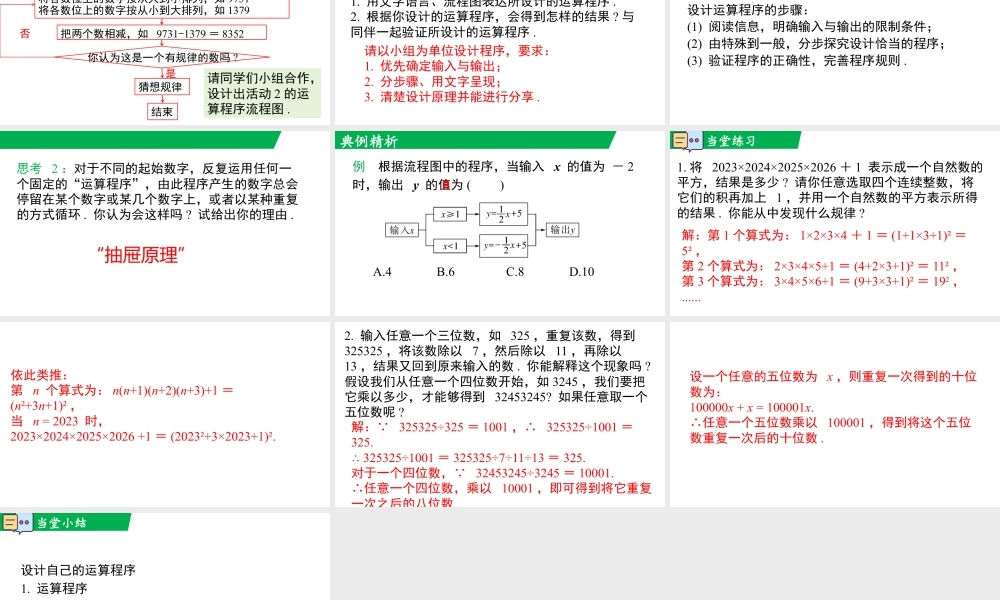
Task: Click the y=½x+5 formula box
Action: (x=503, y=211)
